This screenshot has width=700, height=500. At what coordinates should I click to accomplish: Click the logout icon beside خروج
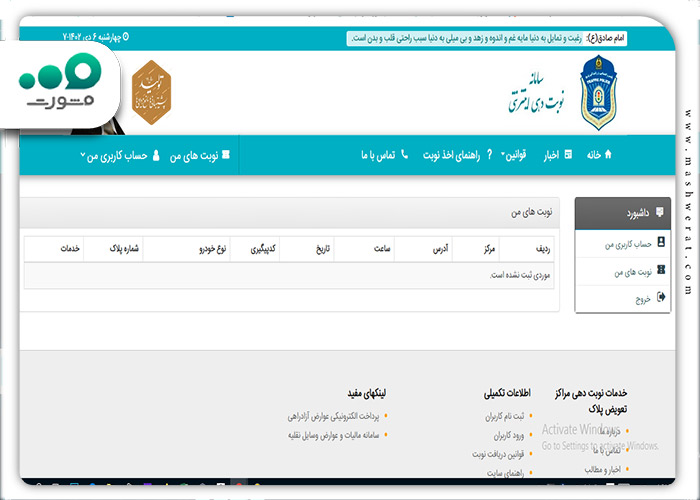pos(661,297)
